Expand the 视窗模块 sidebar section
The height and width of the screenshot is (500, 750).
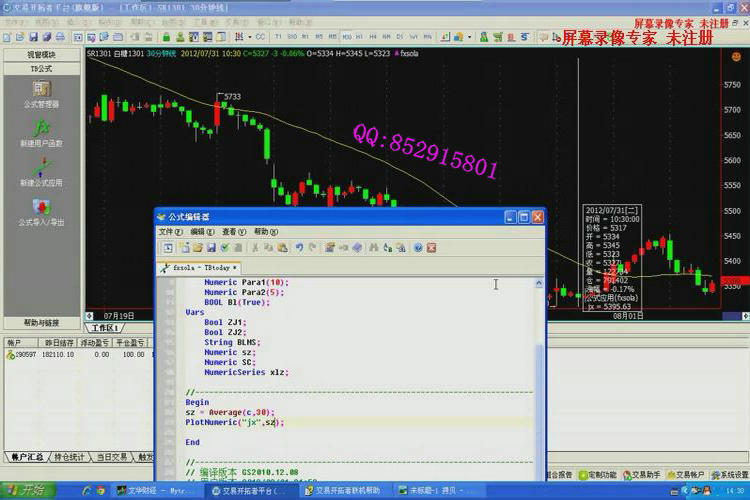tap(41, 54)
